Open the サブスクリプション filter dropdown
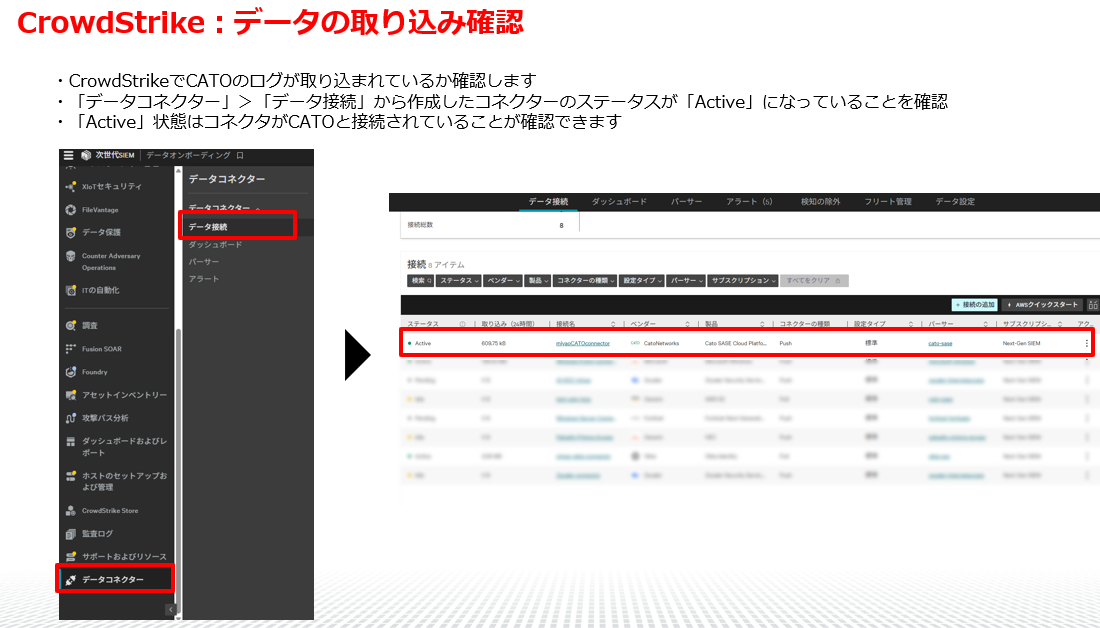This screenshot has height=628, width=1100. (743, 281)
